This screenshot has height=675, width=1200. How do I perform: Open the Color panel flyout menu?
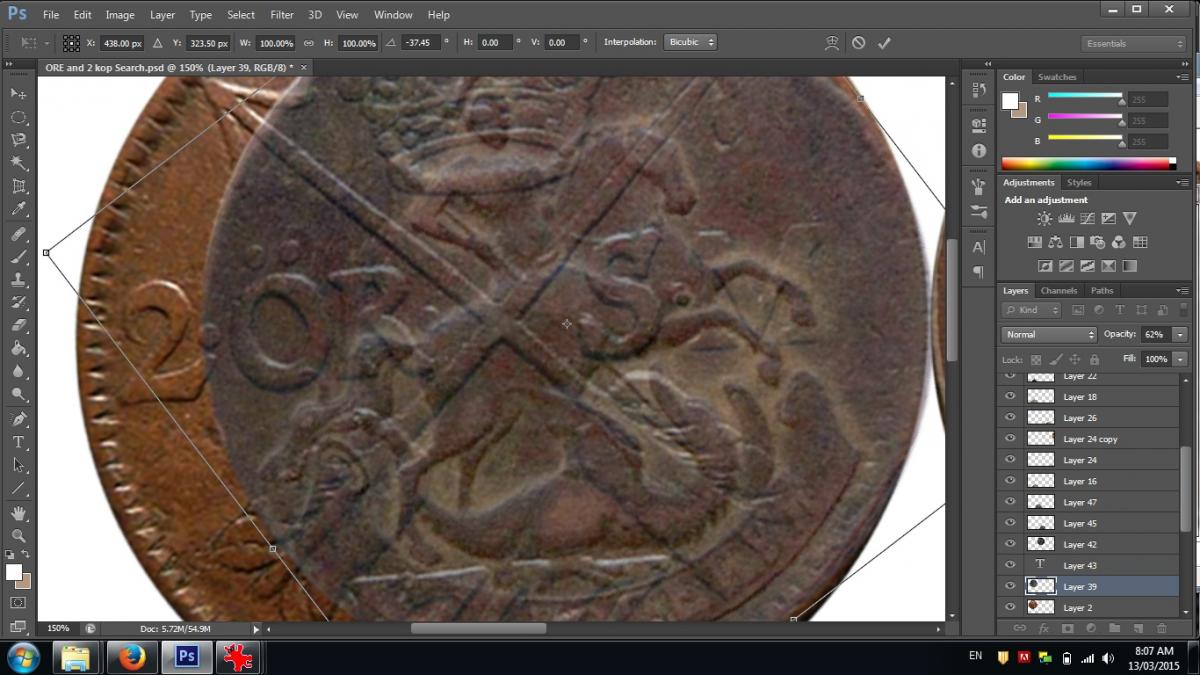point(1184,77)
